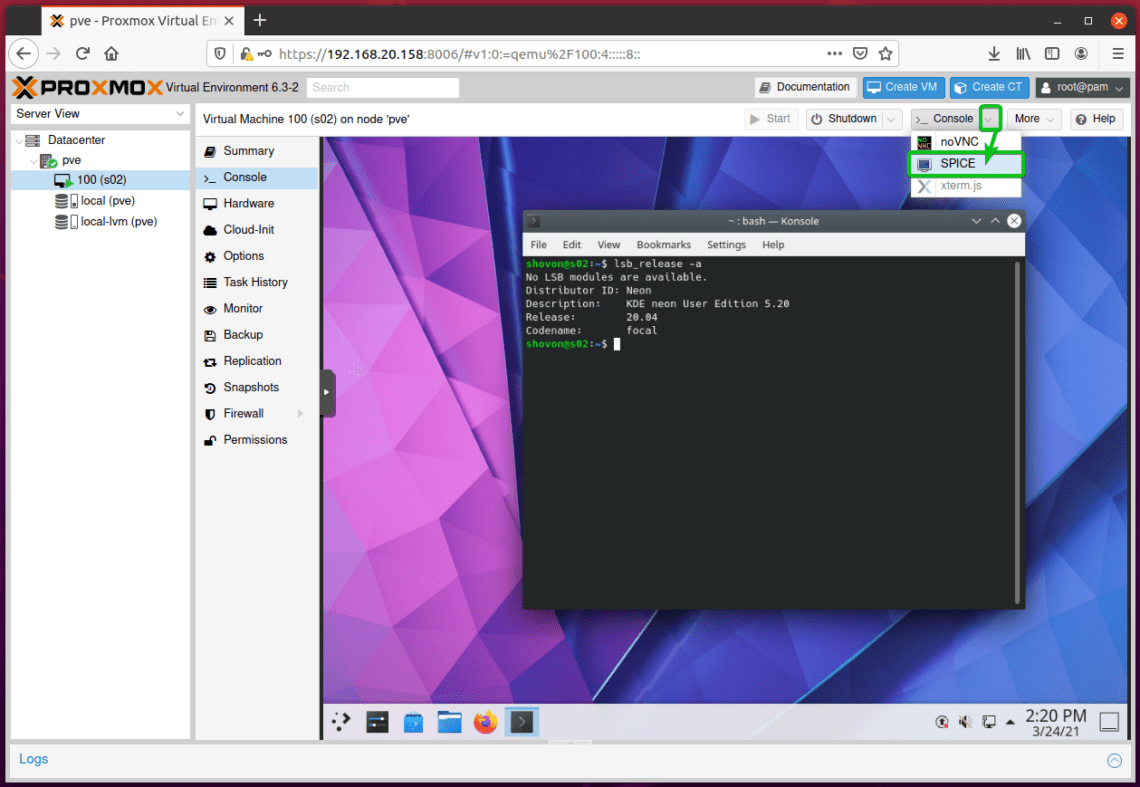
Task: Click the Console button in the toolbar
Action: 945,119
